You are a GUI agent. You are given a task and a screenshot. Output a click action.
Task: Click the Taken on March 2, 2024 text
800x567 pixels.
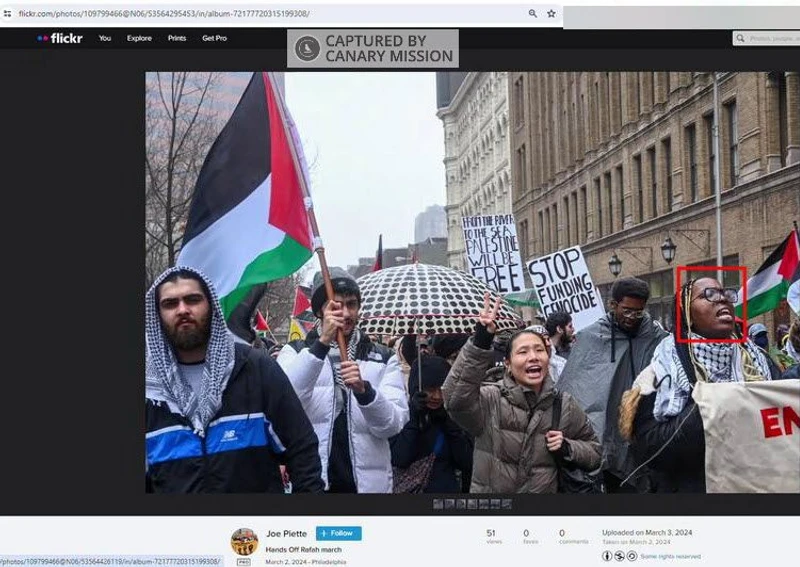(636, 542)
